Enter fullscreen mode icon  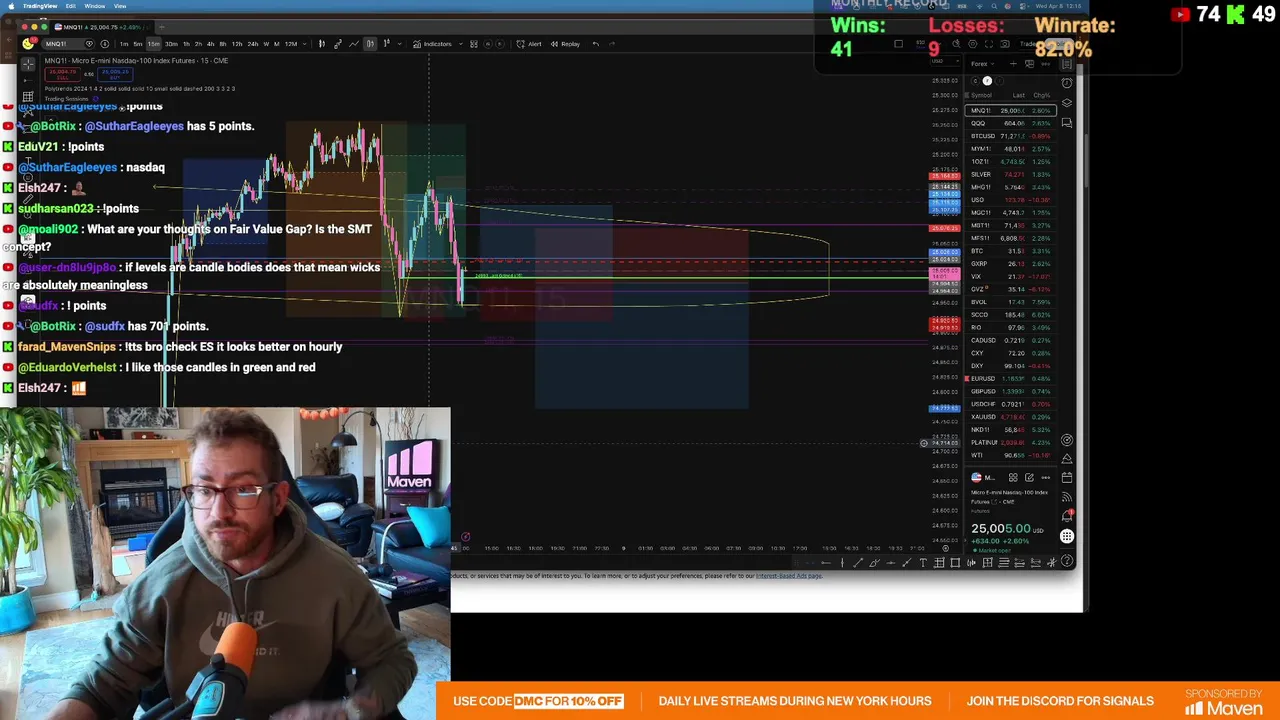[x=989, y=44]
